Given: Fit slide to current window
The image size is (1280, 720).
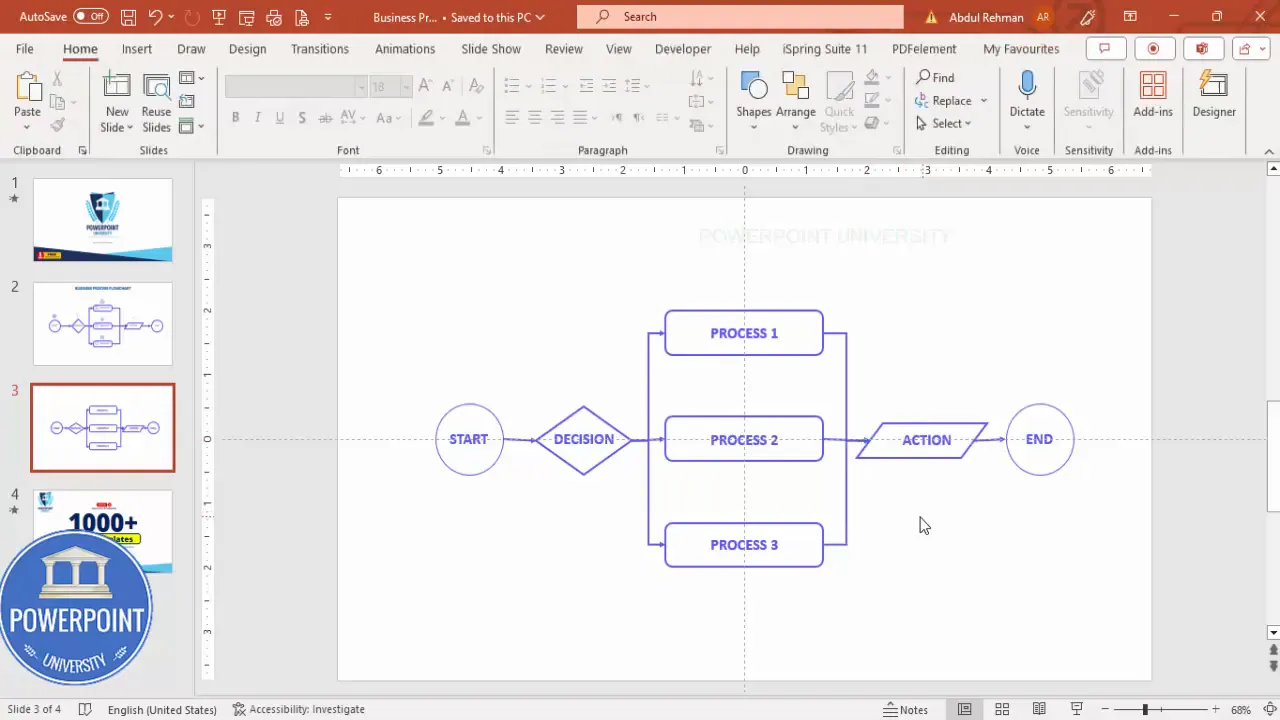Looking at the screenshot, I should (x=1268, y=709).
